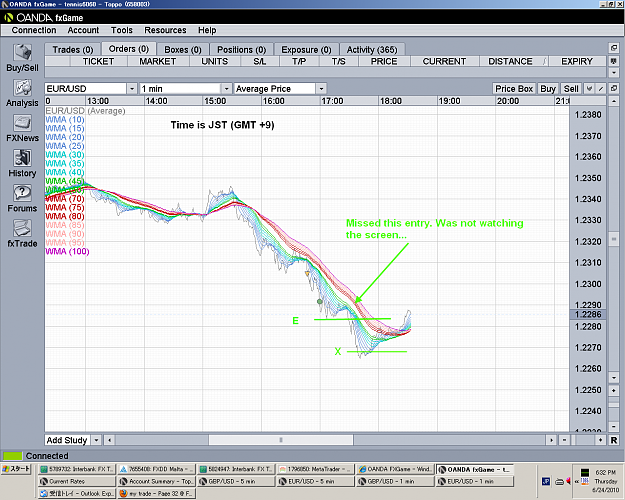This screenshot has width=625, height=500.
Task: Sort by the MARKET column header
Action: coord(158,61)
